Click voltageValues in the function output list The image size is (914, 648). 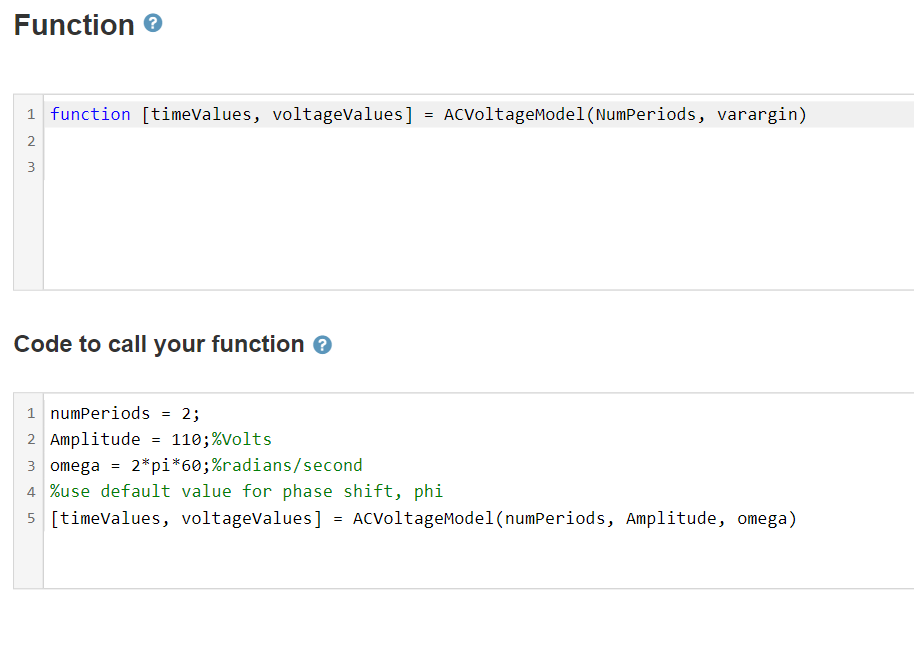[338, 115]
